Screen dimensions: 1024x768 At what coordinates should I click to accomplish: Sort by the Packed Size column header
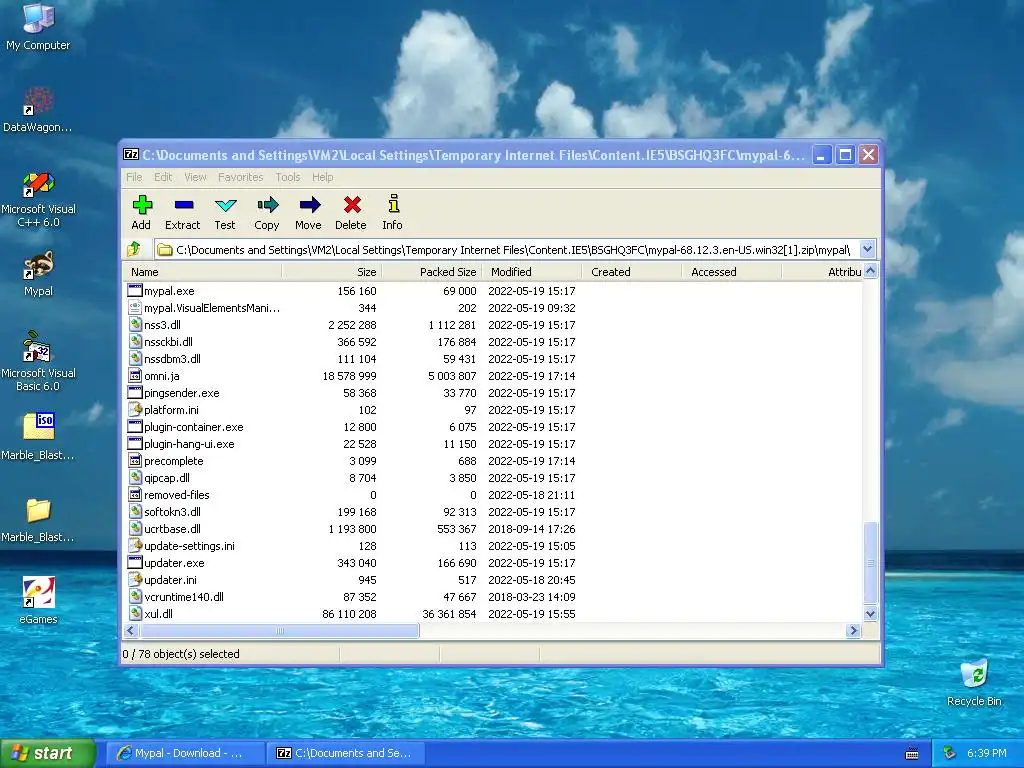tap(432, 272)
